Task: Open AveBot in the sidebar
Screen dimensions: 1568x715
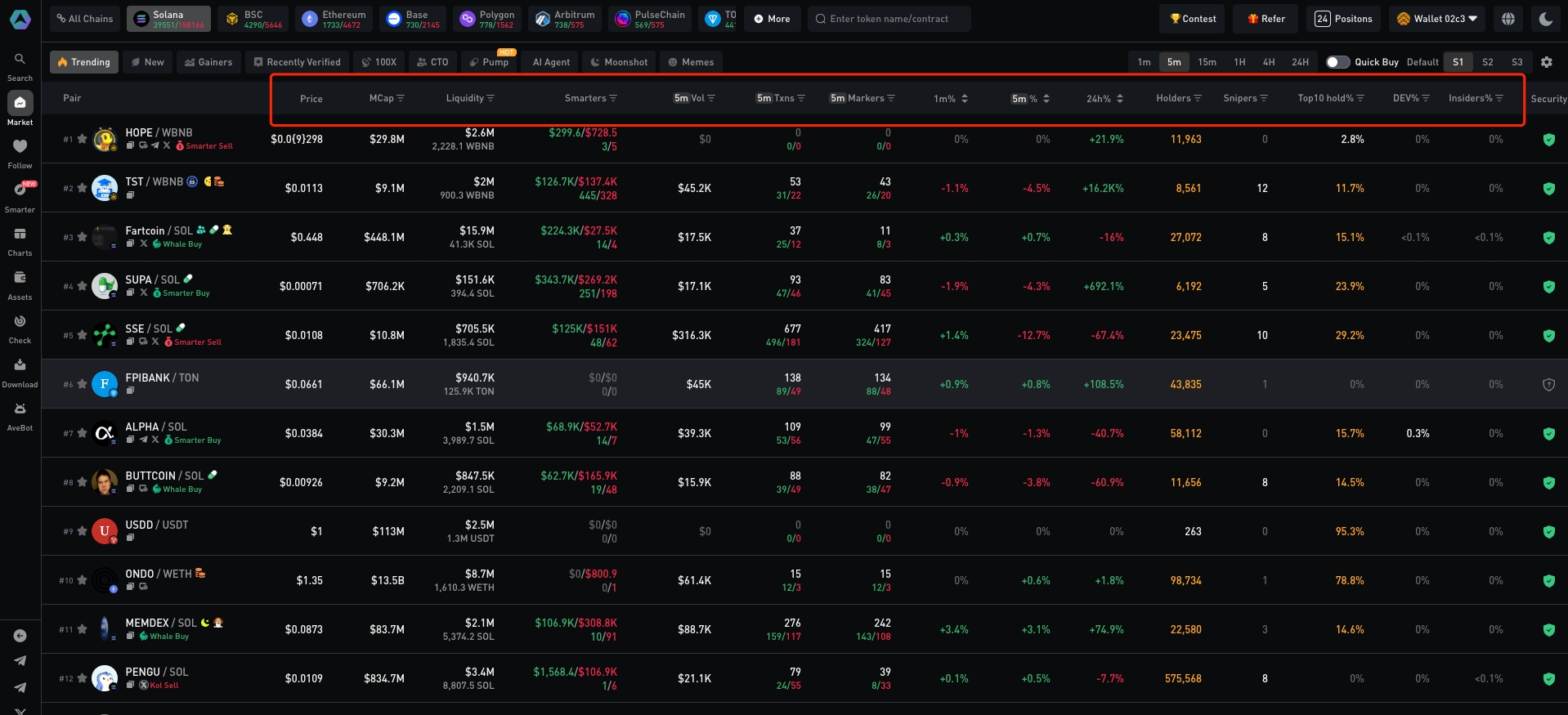Action: pyautogui.click(x=20, y=409)
